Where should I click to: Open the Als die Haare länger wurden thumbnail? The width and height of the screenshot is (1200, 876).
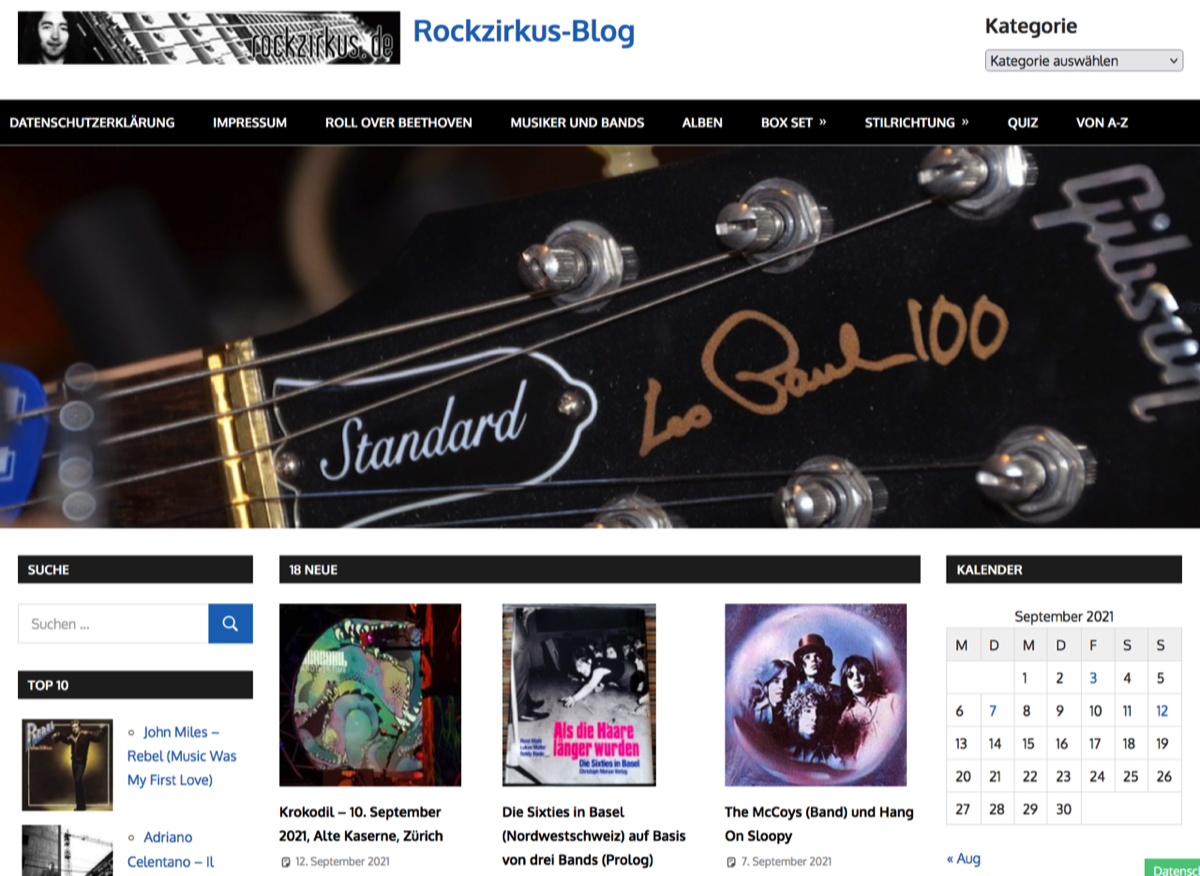click(579, 695)
